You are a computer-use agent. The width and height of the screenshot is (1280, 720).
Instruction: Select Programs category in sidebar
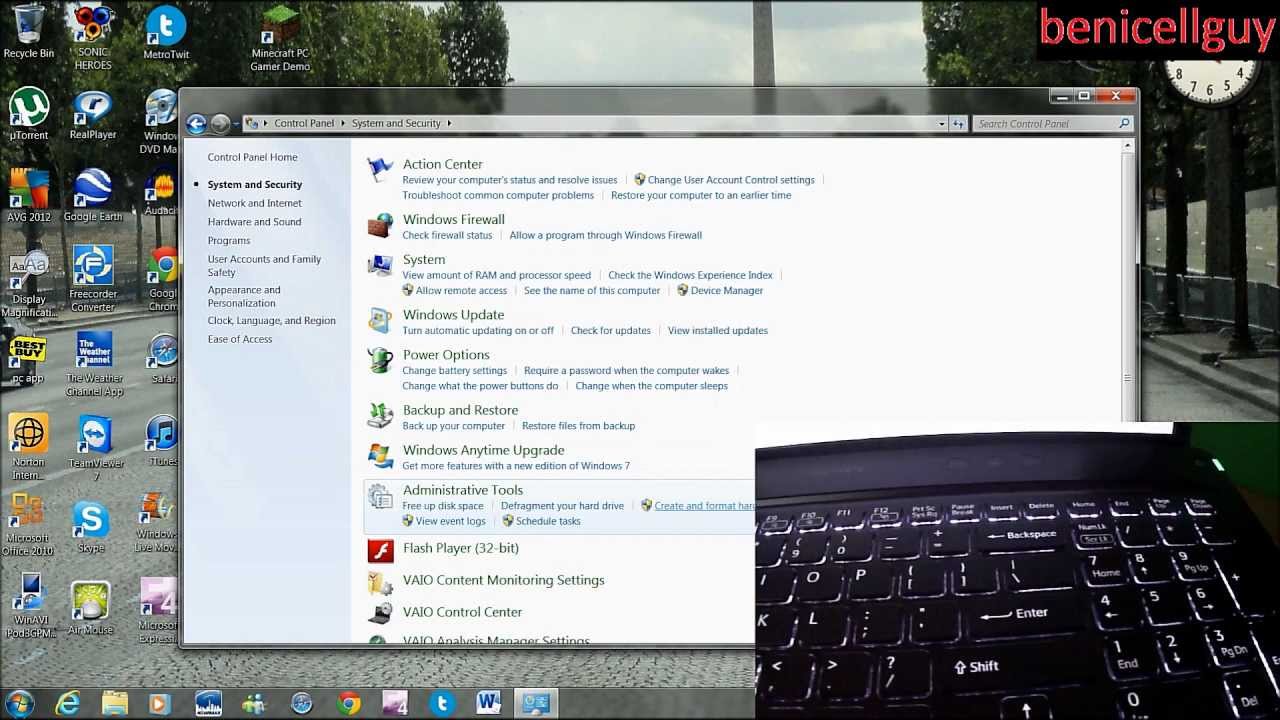point(229,241)
